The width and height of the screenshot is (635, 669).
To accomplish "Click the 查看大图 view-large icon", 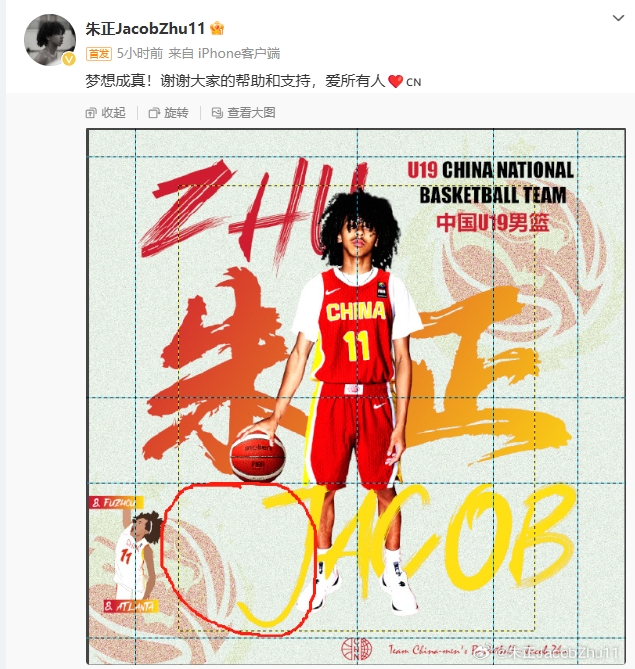I will click(x=217, y=113).
